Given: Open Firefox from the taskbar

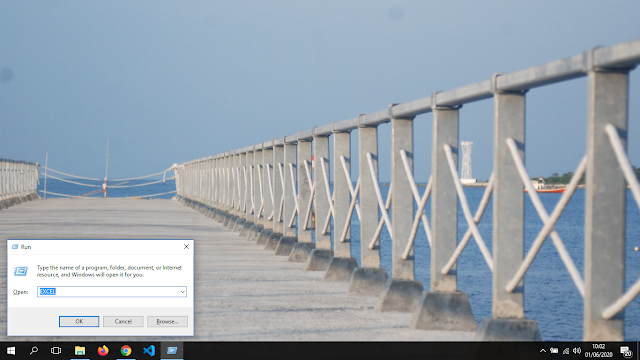Looking at the screenshot, I should [103, 351].
